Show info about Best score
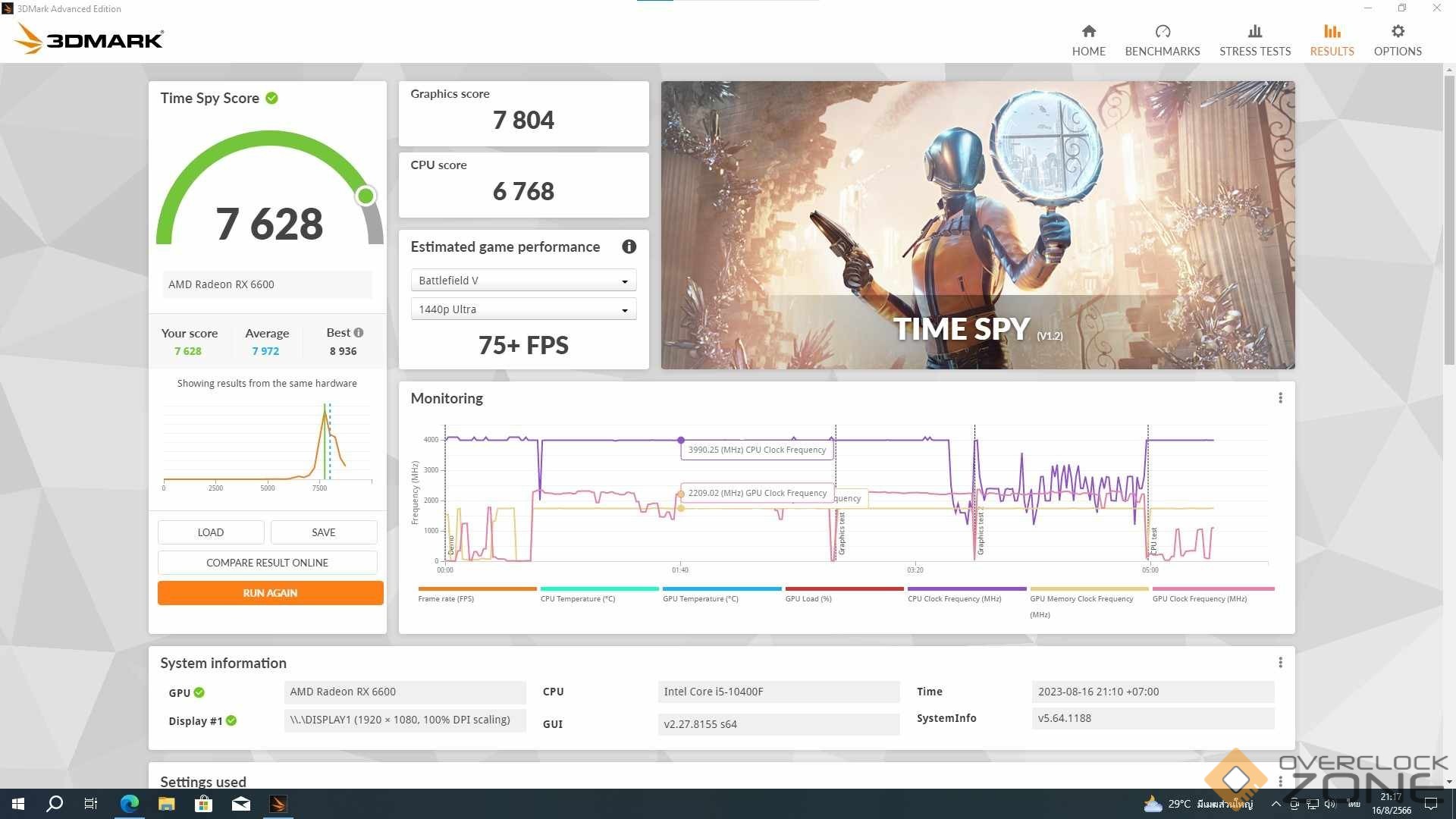 (359, 332)
